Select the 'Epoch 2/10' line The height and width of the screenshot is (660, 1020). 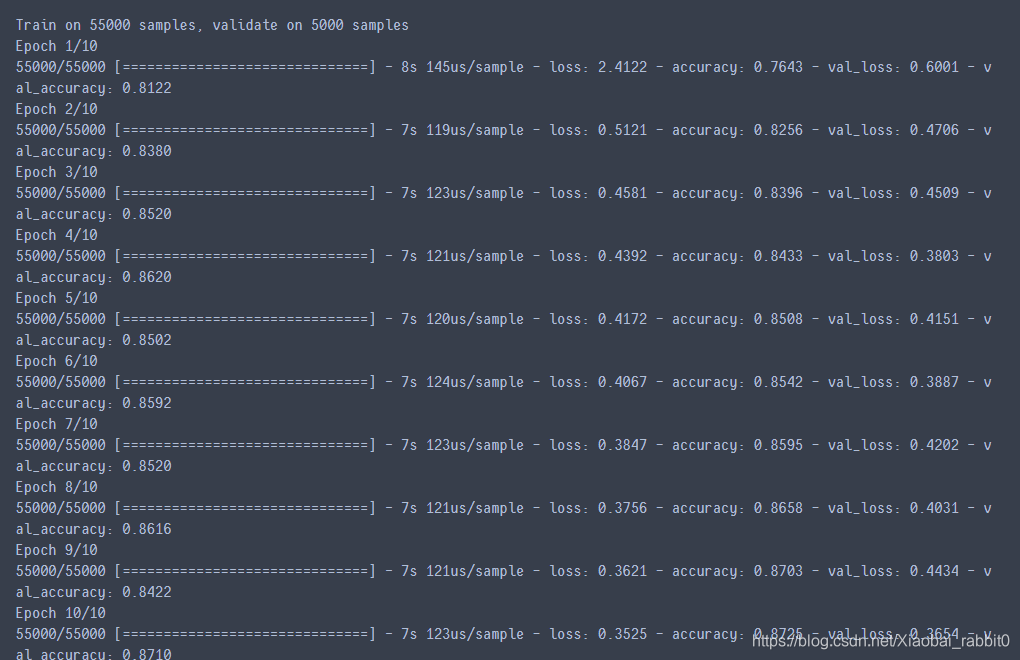57,109
